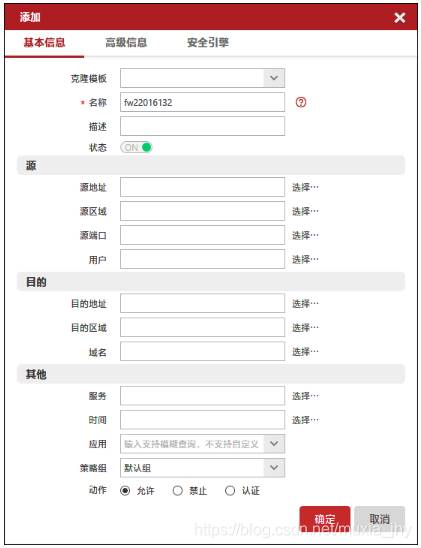The image size is (421, 548).
Task: Click 选择… next to 域名
Action: pos(305,352)
